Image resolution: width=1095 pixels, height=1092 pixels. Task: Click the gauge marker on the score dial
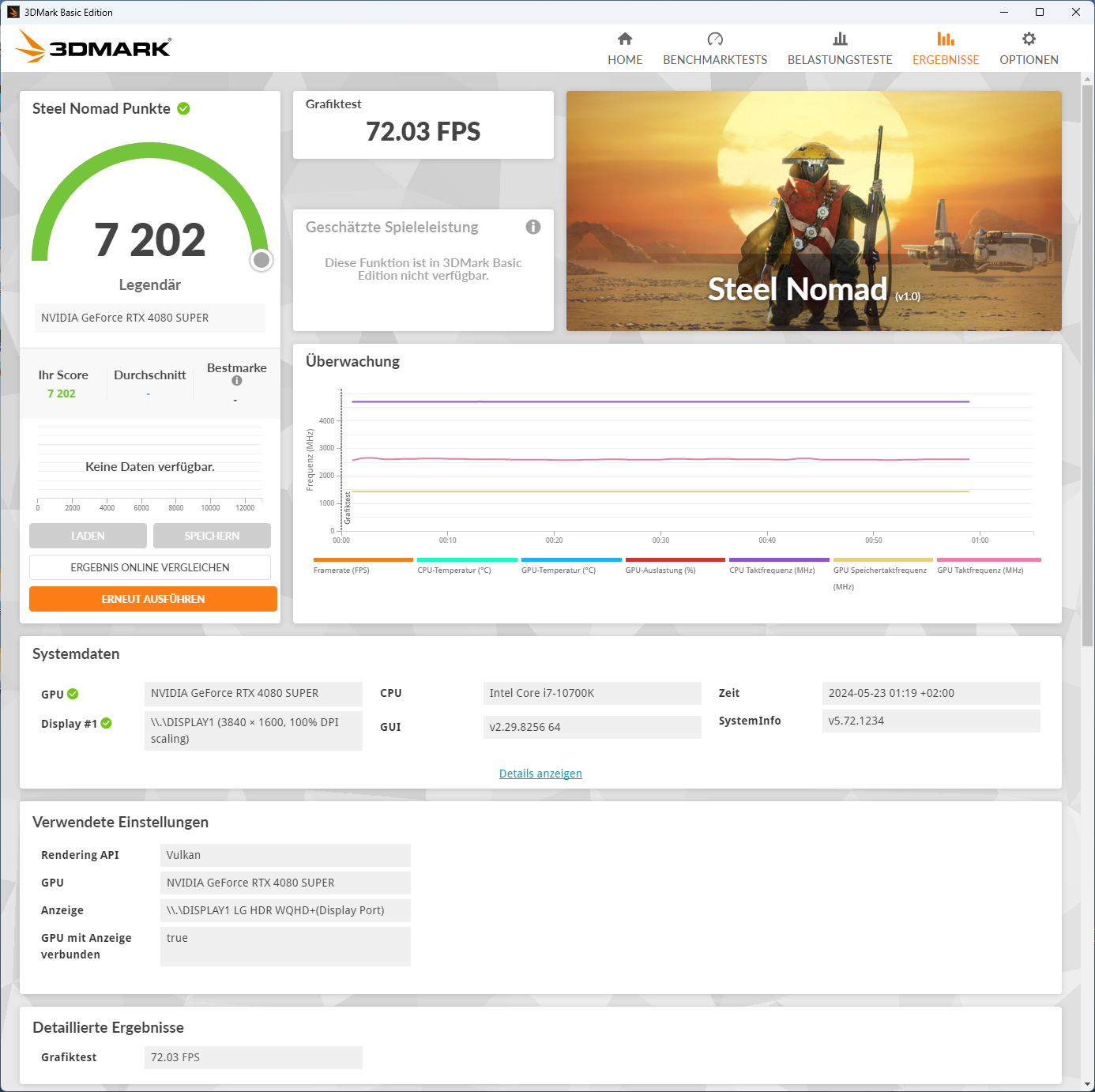click(x=261, y=259)
